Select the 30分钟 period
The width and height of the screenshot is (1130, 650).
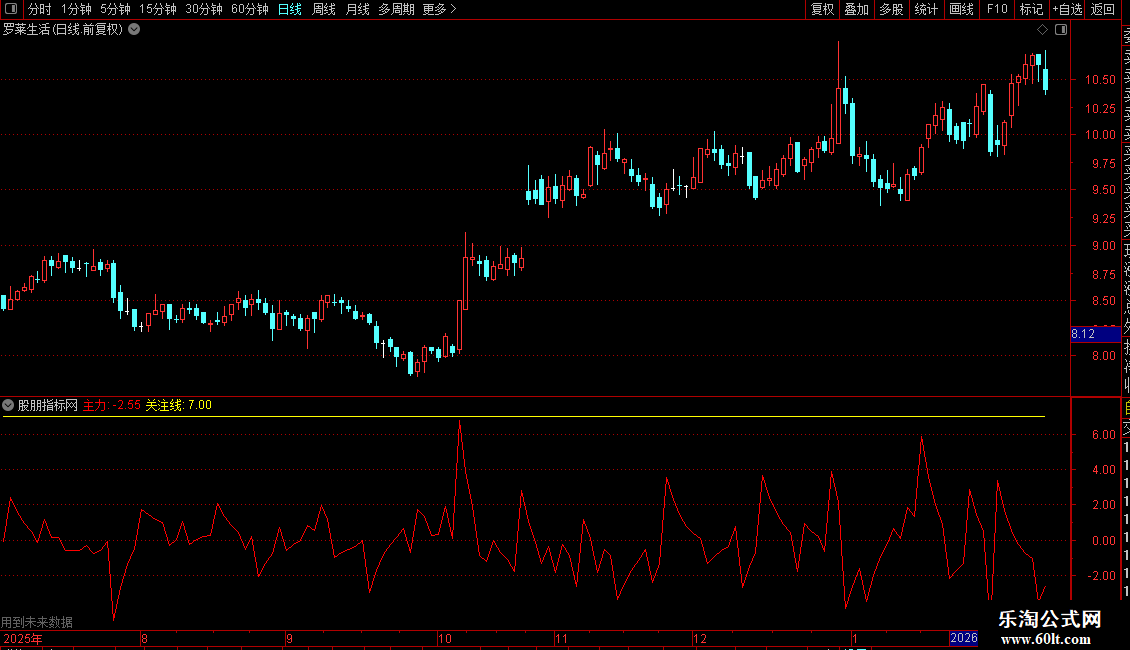point(204,9)
